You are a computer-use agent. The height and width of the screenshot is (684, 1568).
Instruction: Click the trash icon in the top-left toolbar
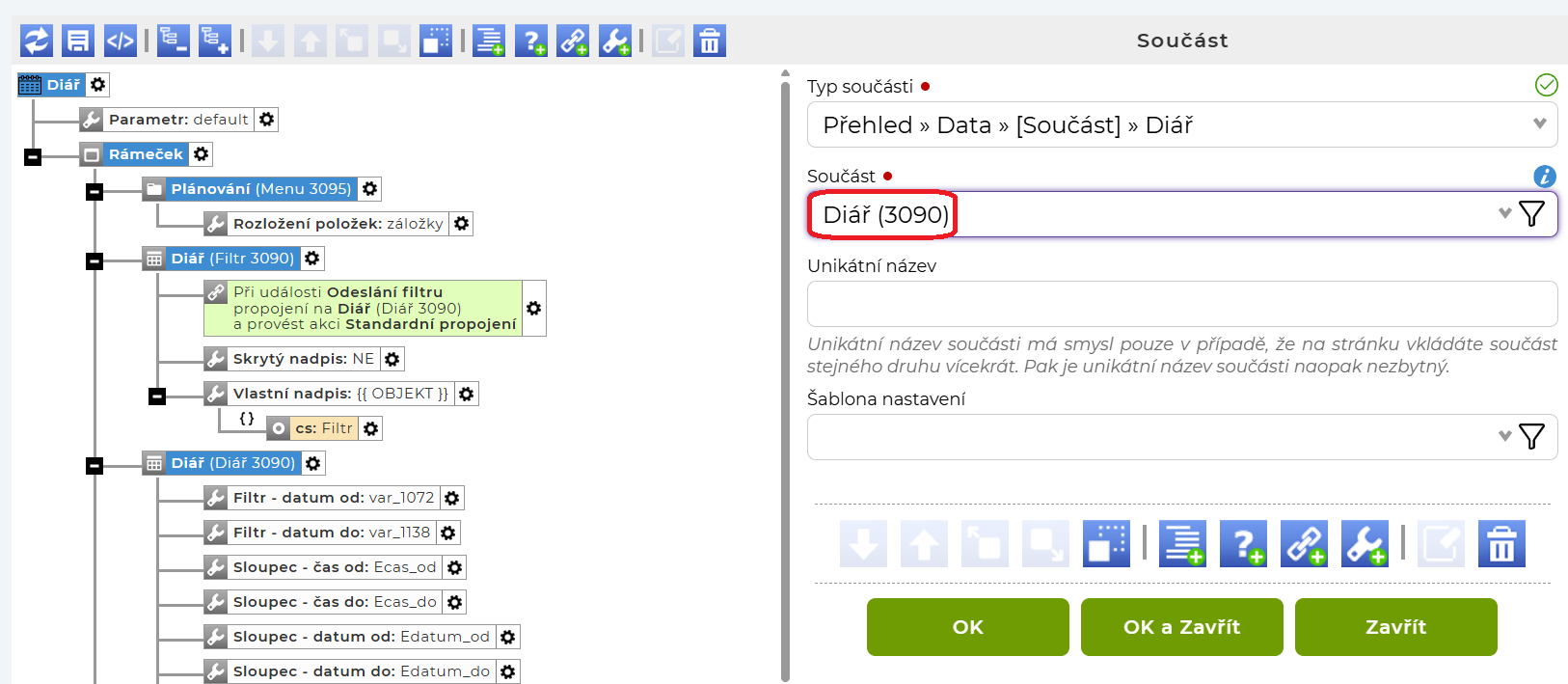tap(710, 41)
